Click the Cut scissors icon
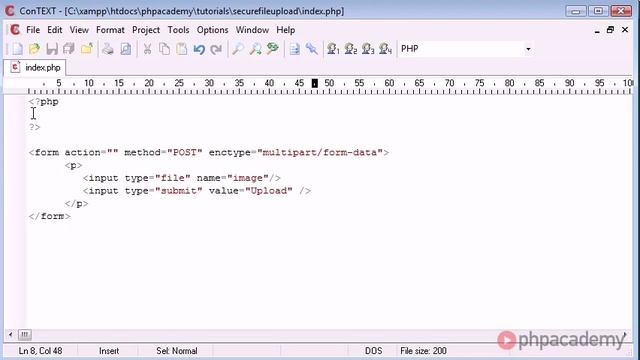The image size is (640, 360). coord(147,49)
